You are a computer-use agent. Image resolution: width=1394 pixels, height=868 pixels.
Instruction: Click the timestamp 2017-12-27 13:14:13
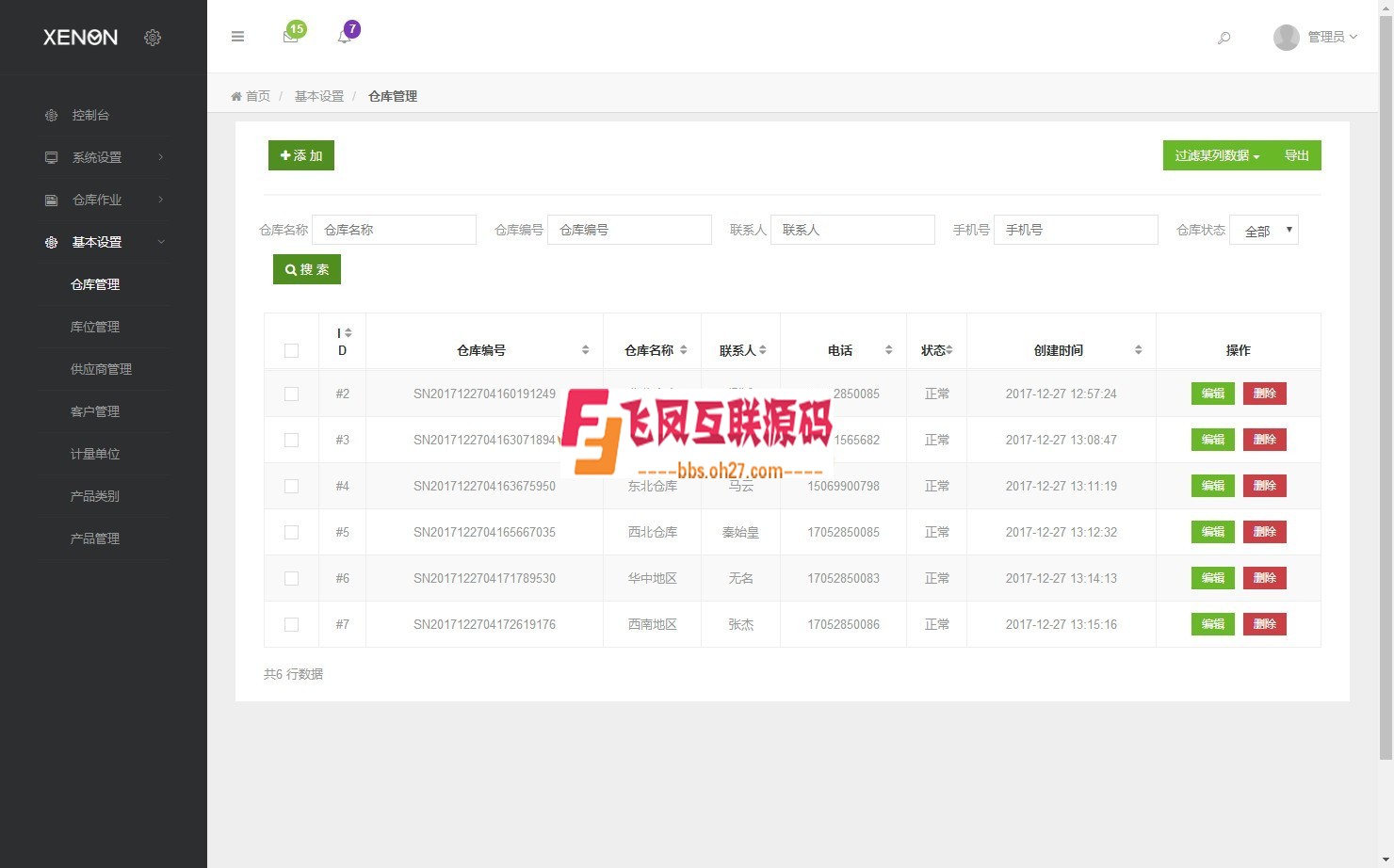click(1062, 578)
